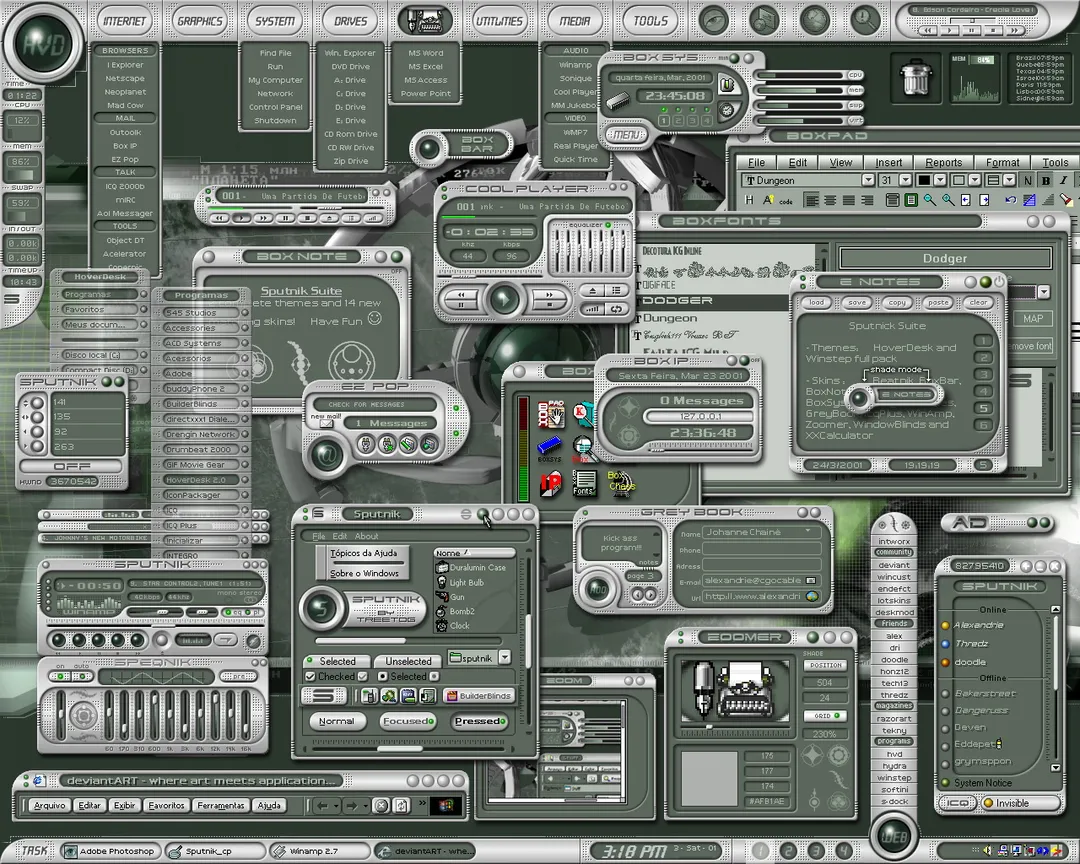The width and height of the screenshot is (1080, 864).
Task: Click the Stop button in deviantART browser
Action: [x=381, y=805]
